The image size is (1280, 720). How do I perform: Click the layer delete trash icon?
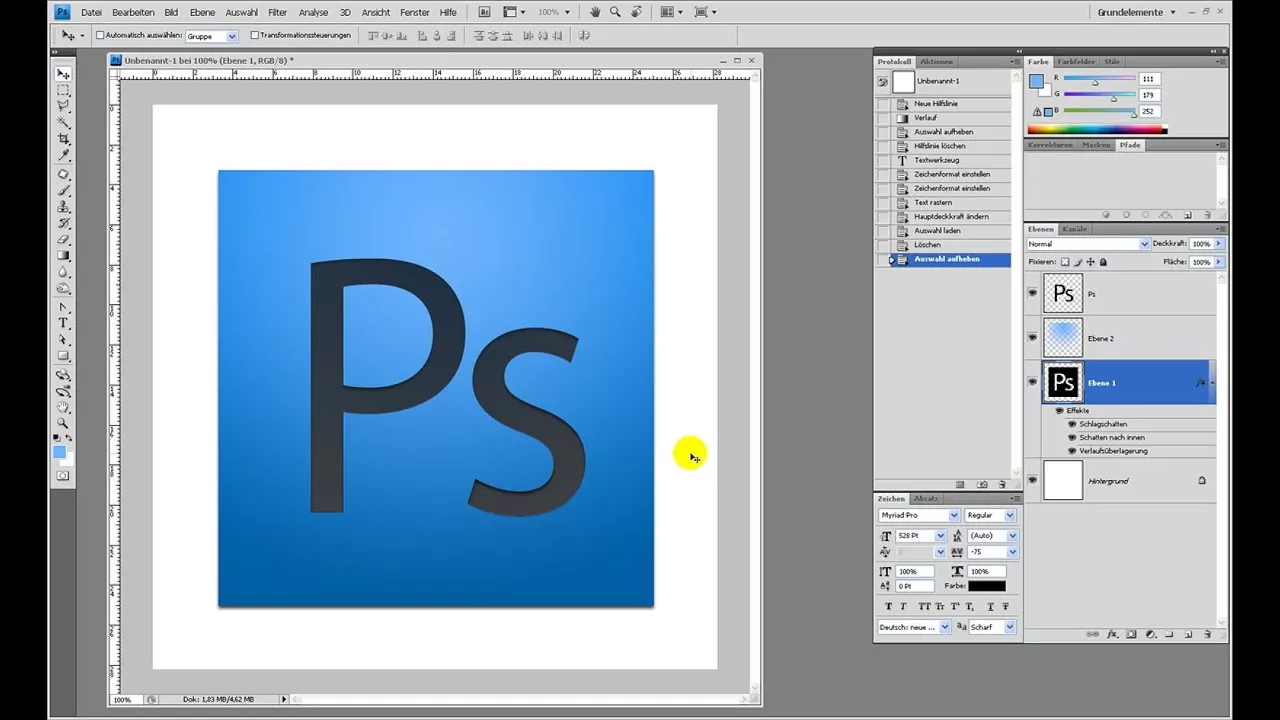click(x=1207, y=634)
